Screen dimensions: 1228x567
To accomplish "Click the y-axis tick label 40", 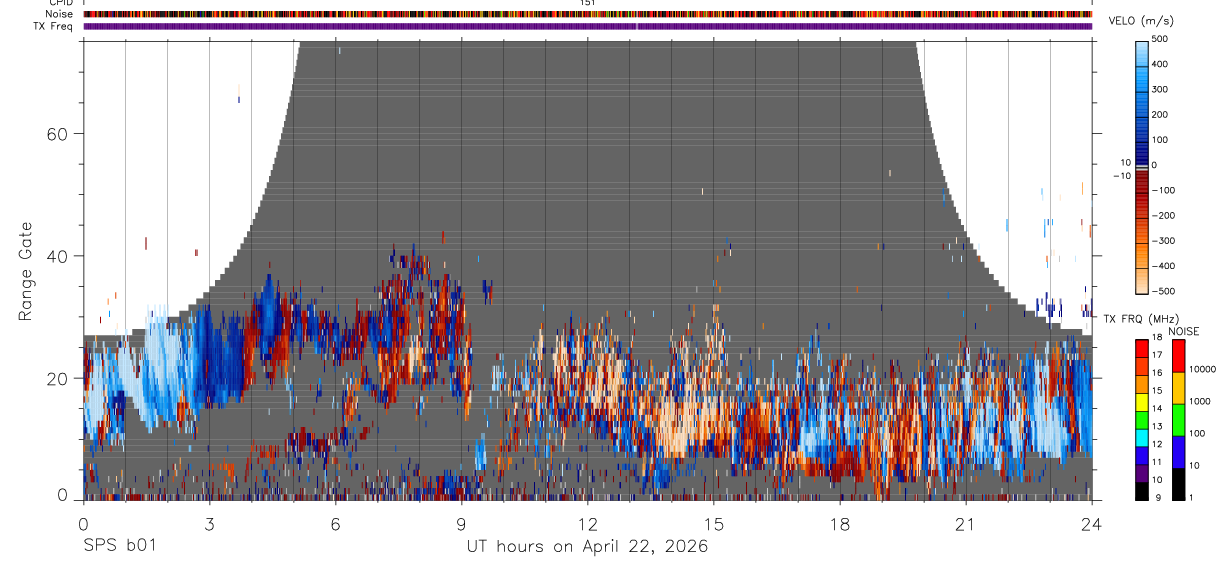I will pos(59,256).
